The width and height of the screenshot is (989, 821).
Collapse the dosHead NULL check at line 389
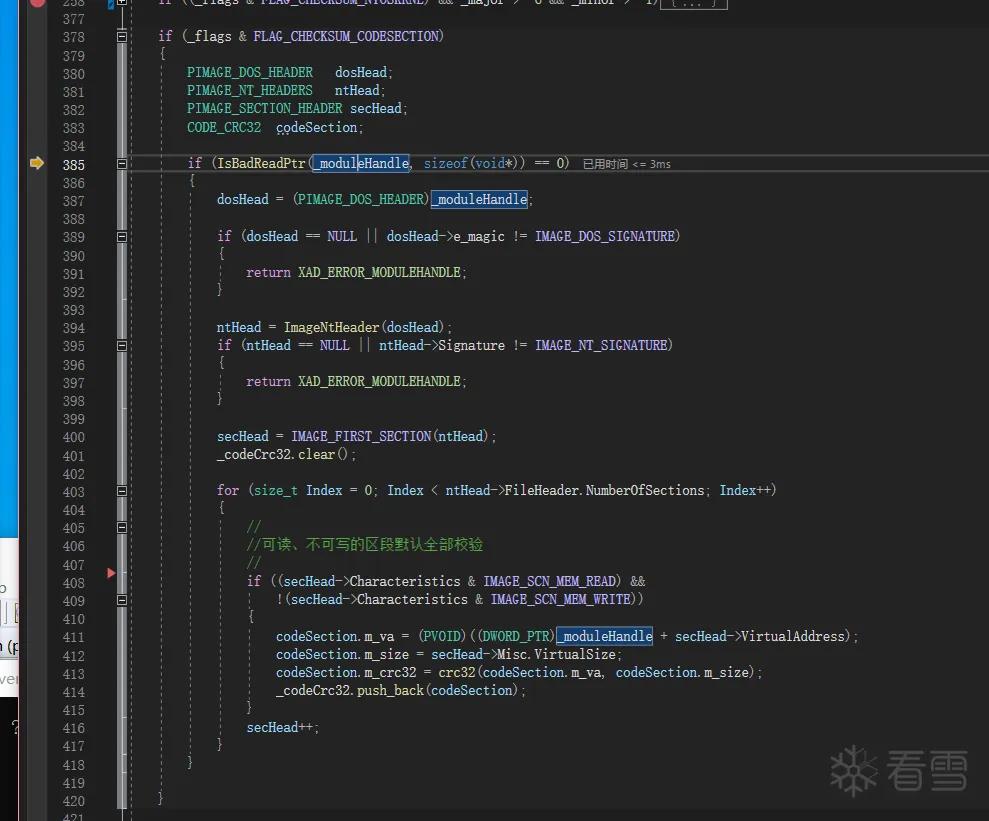pos(122,237)
